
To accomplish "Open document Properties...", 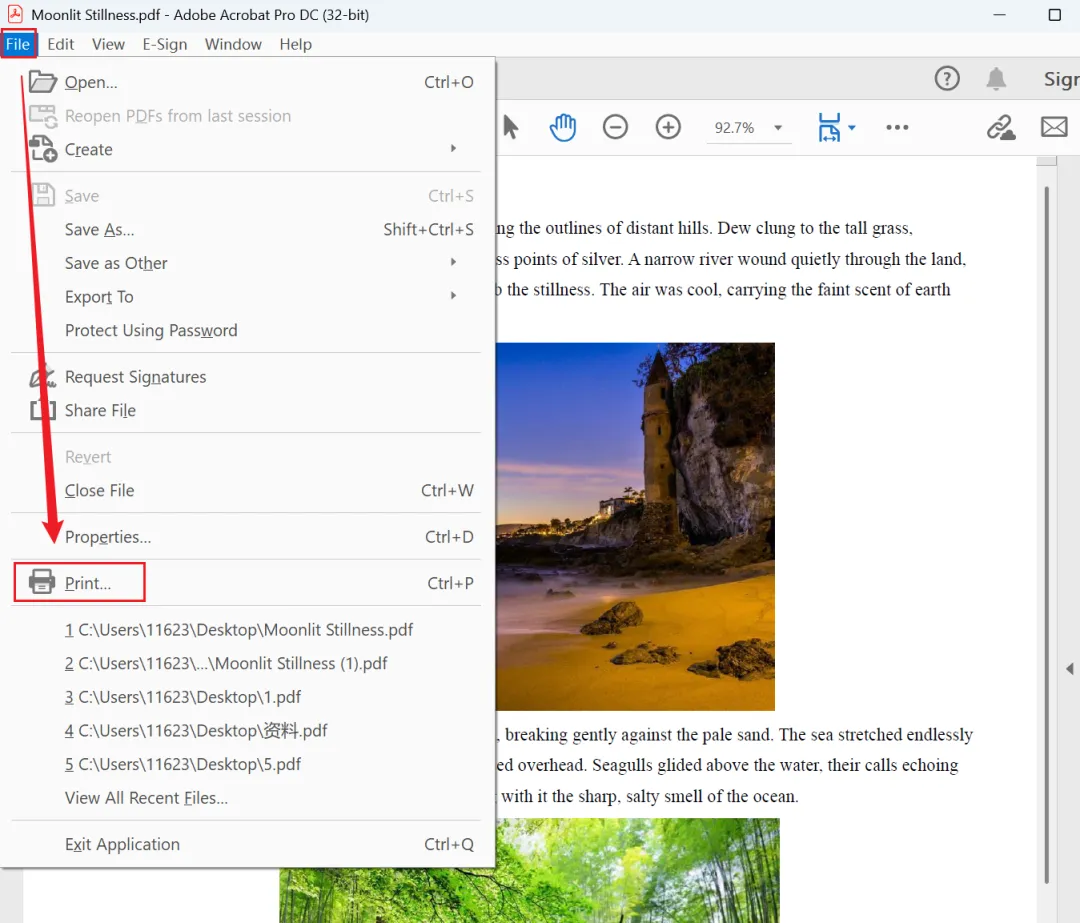I will click(x=246, y=537).
